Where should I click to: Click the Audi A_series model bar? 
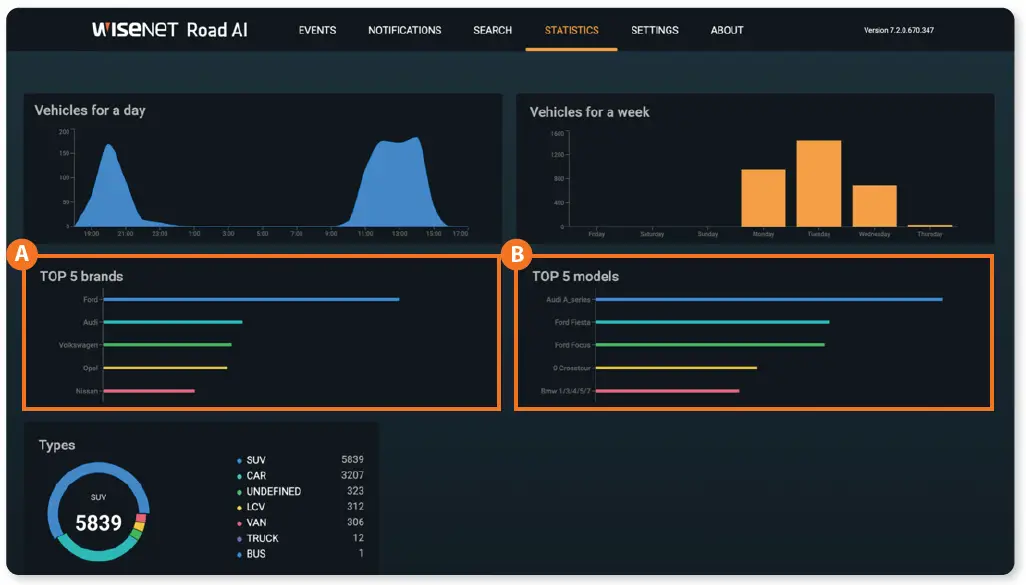769,299
